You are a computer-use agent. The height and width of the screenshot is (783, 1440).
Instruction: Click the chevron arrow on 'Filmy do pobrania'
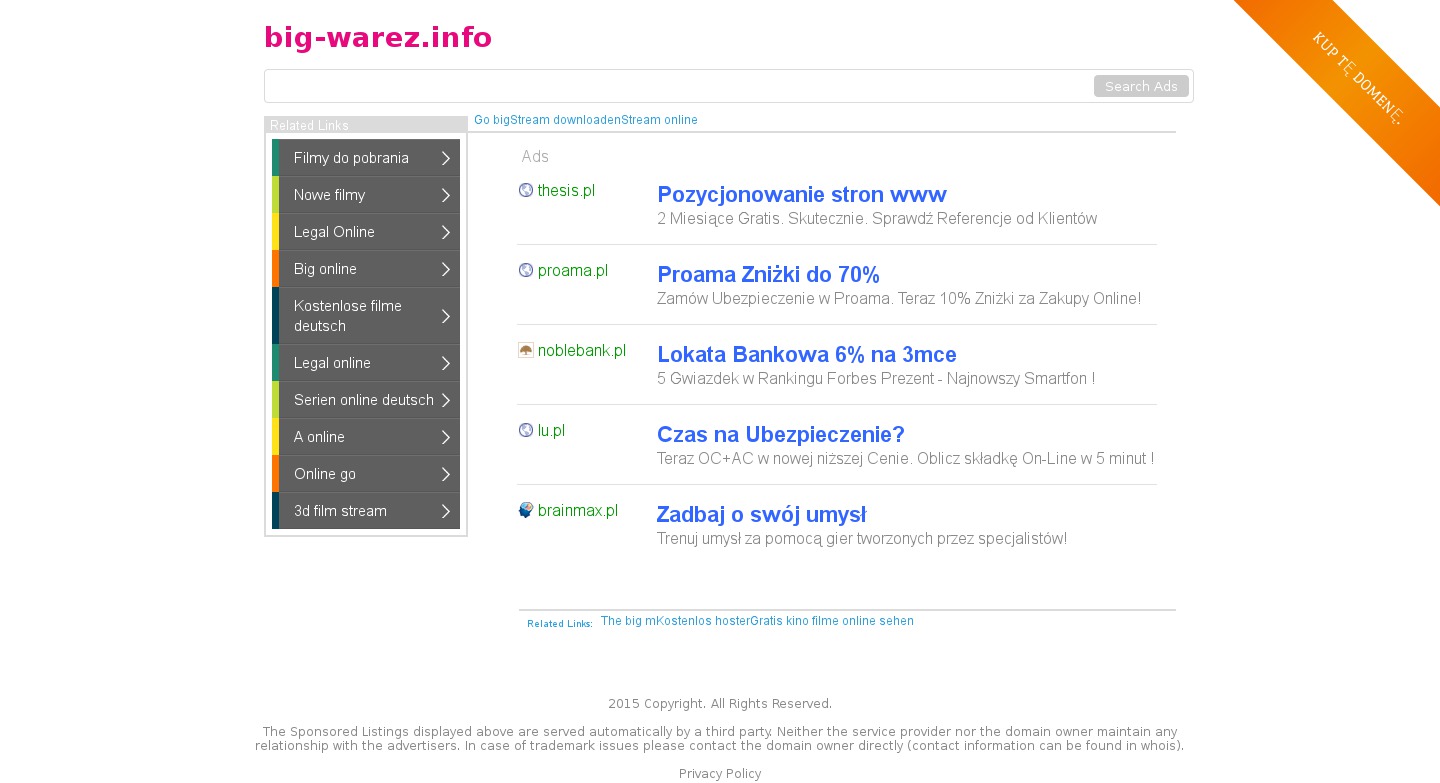click(x=446, y=158)
